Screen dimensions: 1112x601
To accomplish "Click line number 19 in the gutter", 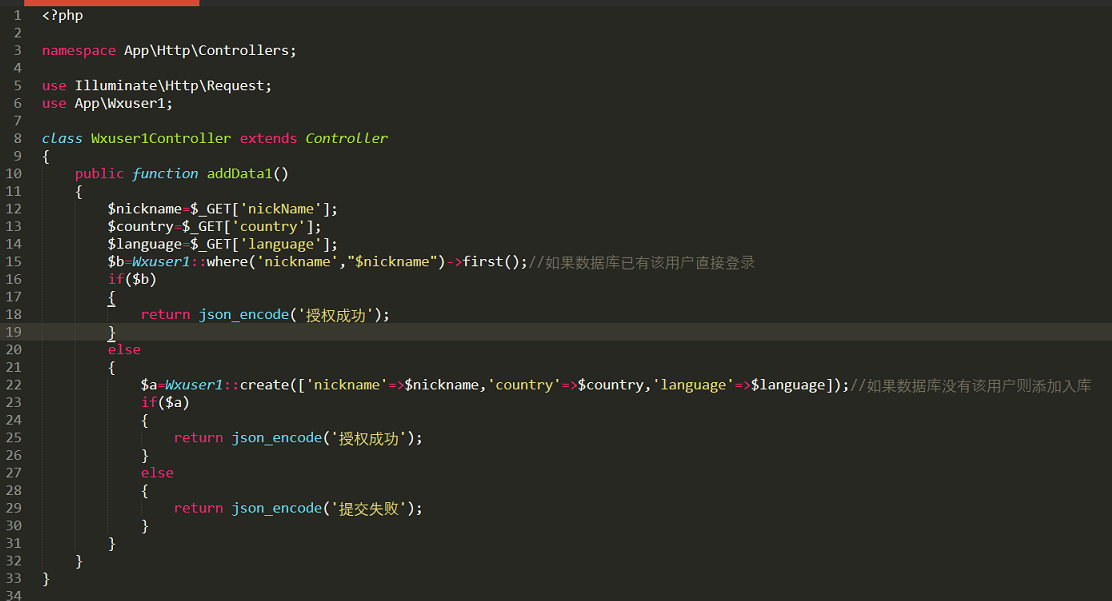I will pos(13,332).
